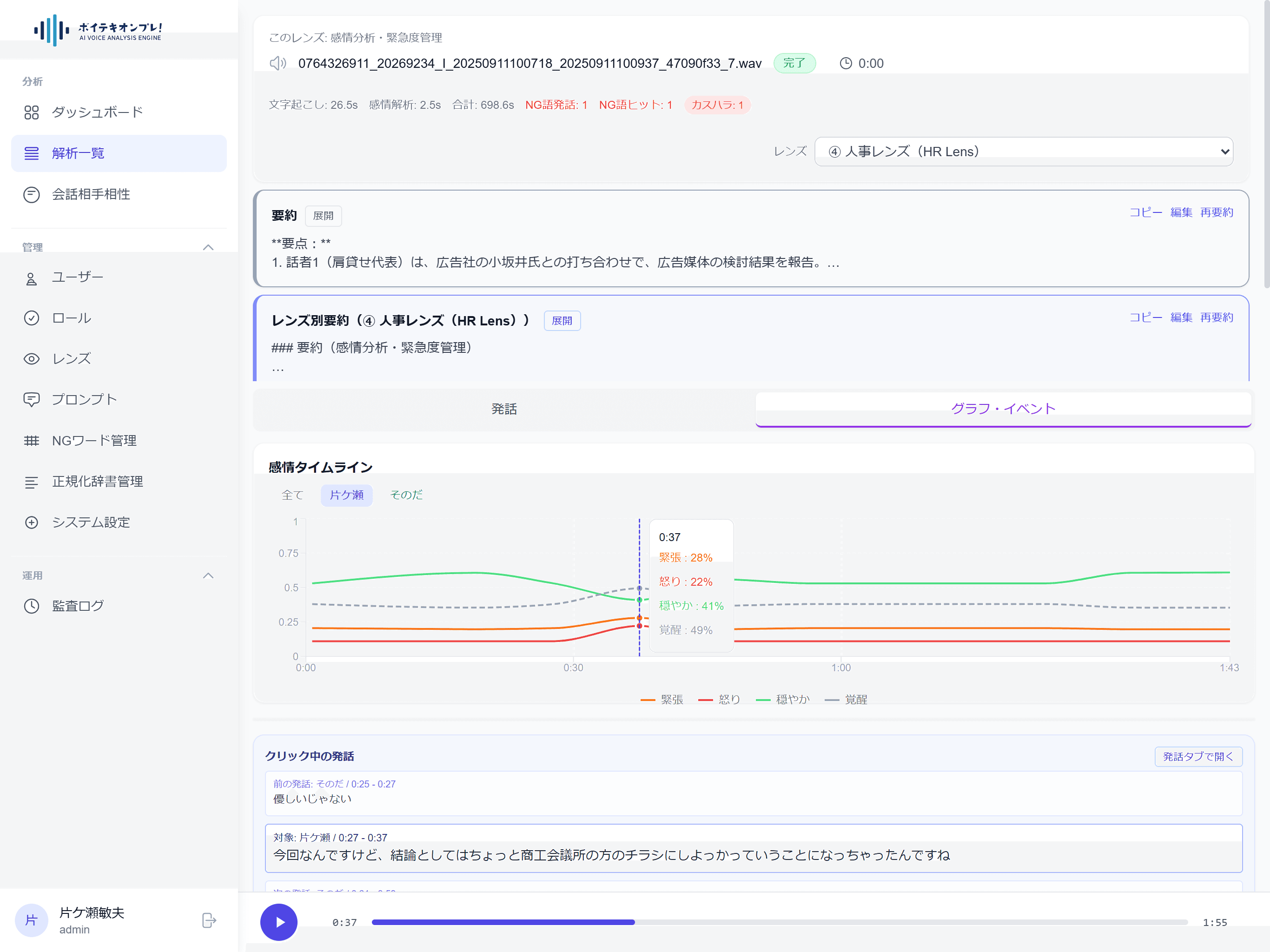Click the ユーザー person icon in sidebar

(32, 278)
